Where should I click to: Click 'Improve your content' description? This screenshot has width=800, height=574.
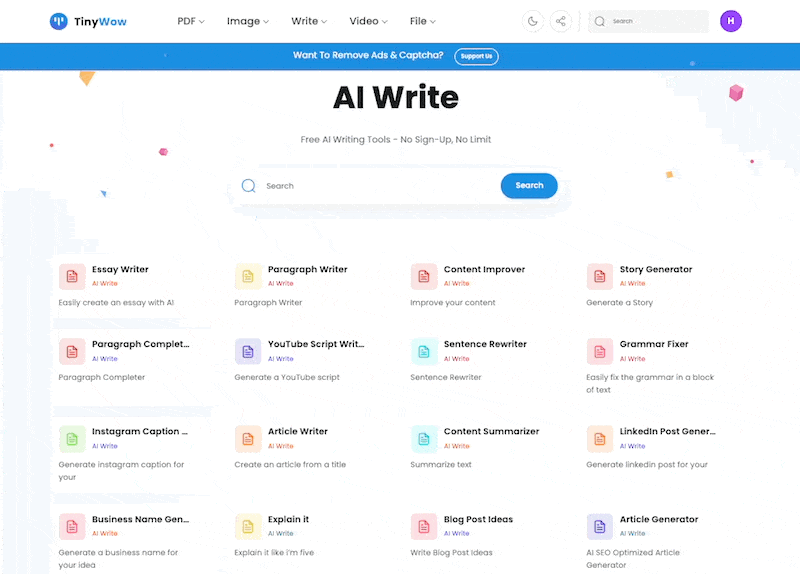[x=453, y=303]
